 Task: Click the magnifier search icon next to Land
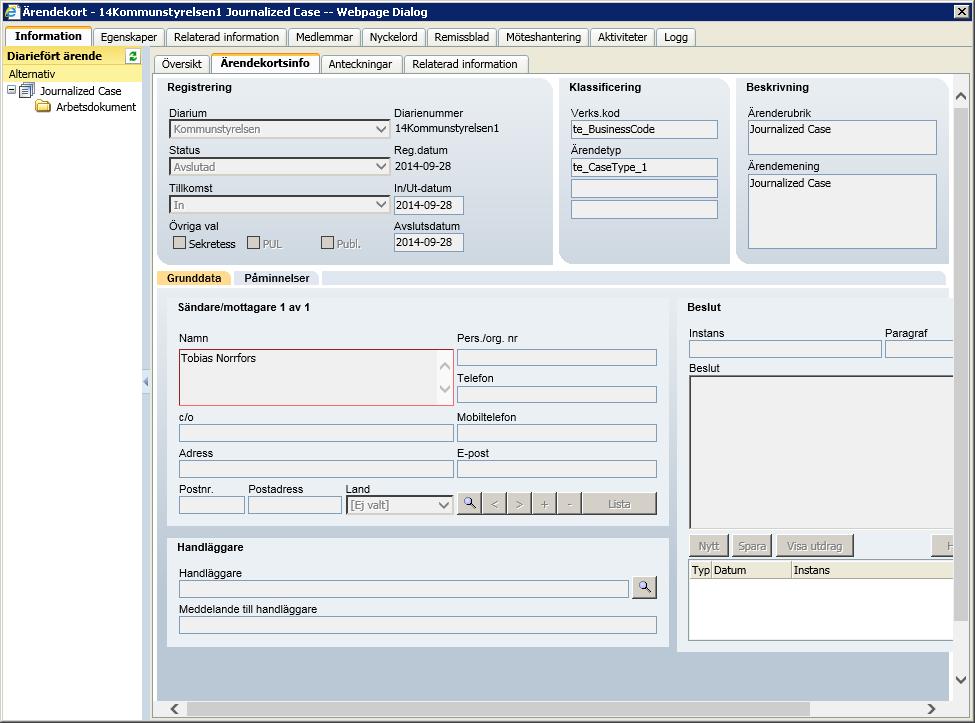point(470,504)
